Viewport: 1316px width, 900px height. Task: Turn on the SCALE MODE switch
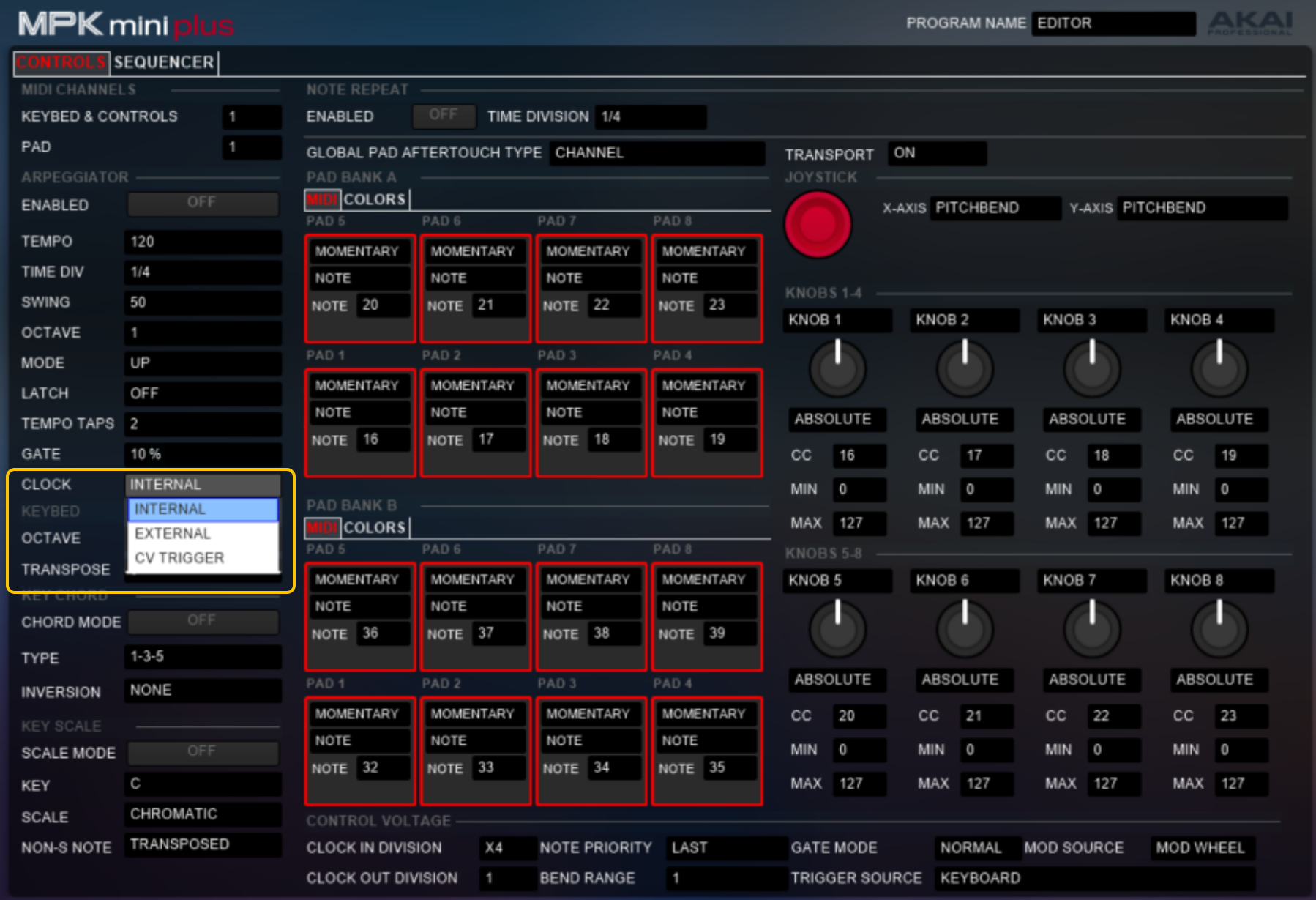click(203, 752)
